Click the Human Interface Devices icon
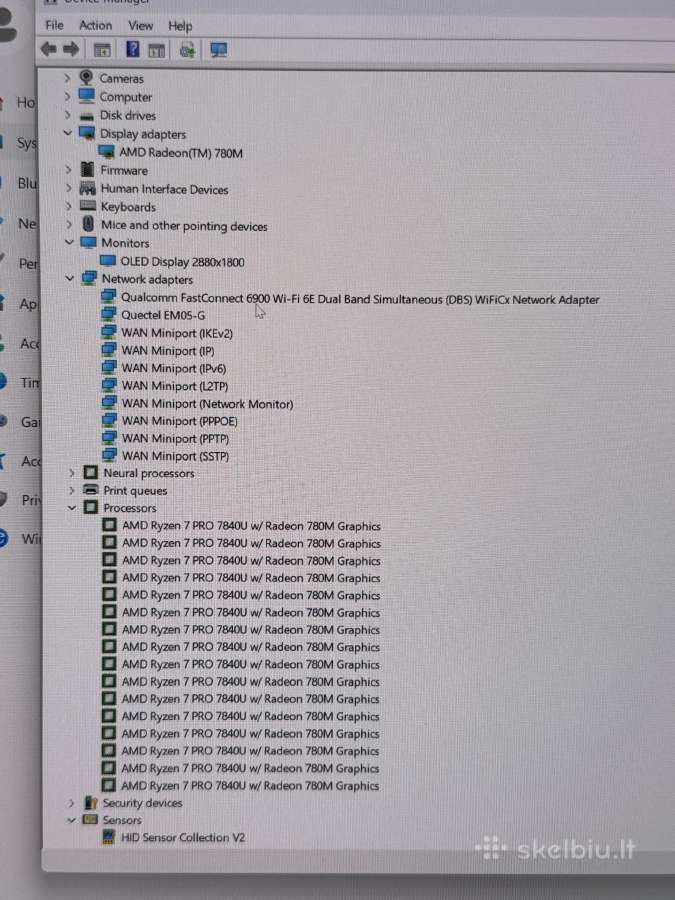Image resolution: width=675 pixels, height=900 pixels. pos(88,188)
